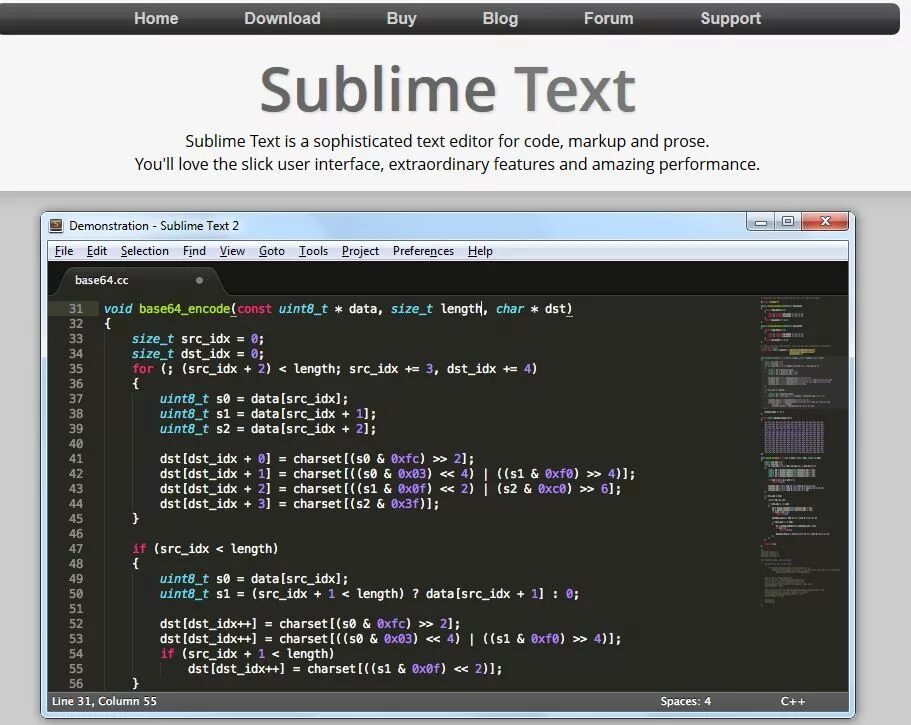Click the 'for' keyword on line 35
The image size is (911, 725).
[143, 369]
